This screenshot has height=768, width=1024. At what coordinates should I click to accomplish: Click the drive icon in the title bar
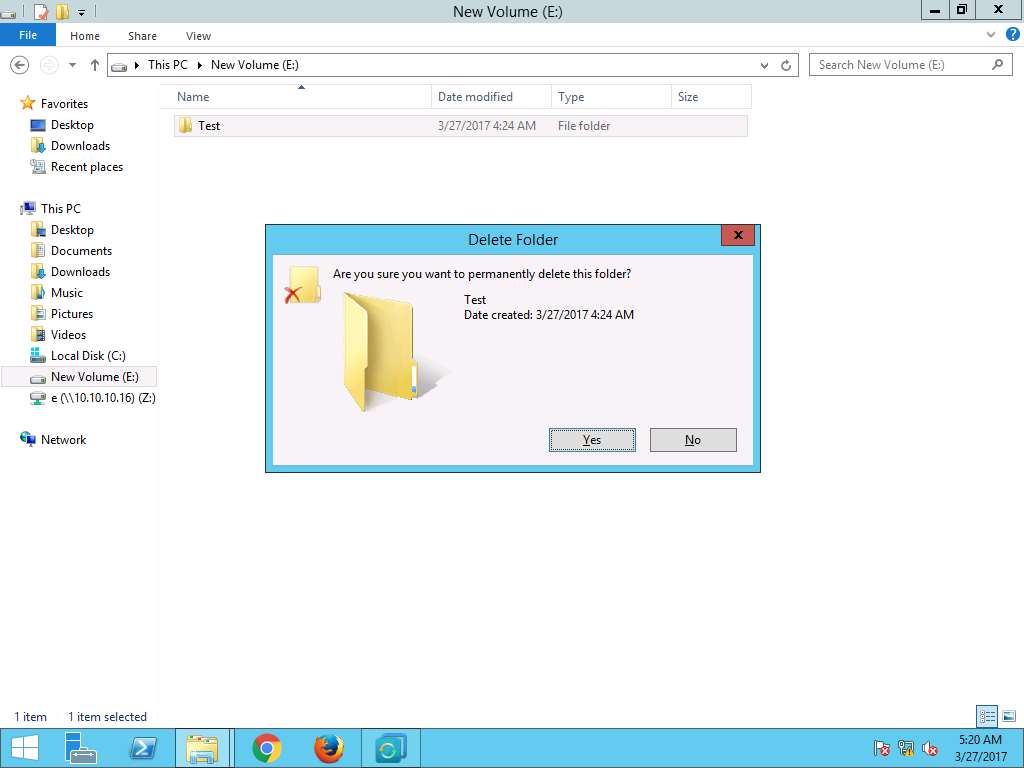point(8,13)
